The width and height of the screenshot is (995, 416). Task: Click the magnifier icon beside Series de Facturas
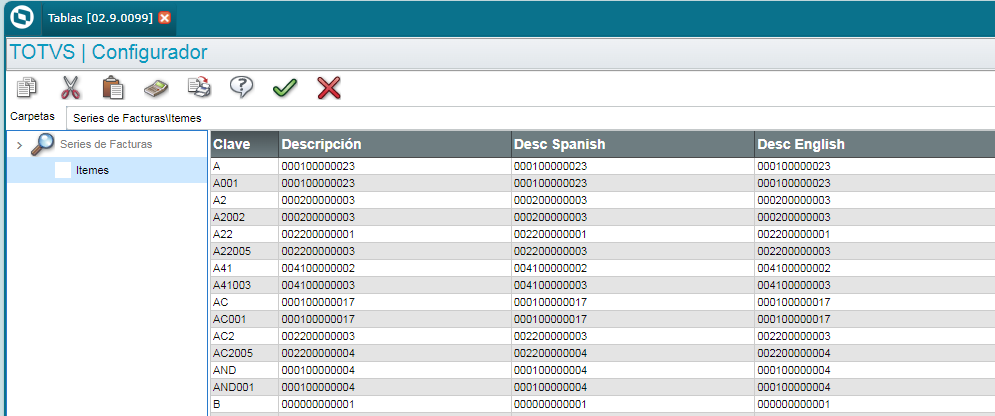click(42, 144)
